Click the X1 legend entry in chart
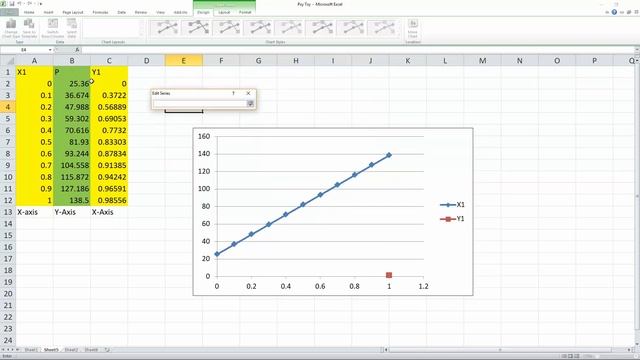The height and width of the screenshot is (360, 640). (452, 205)
